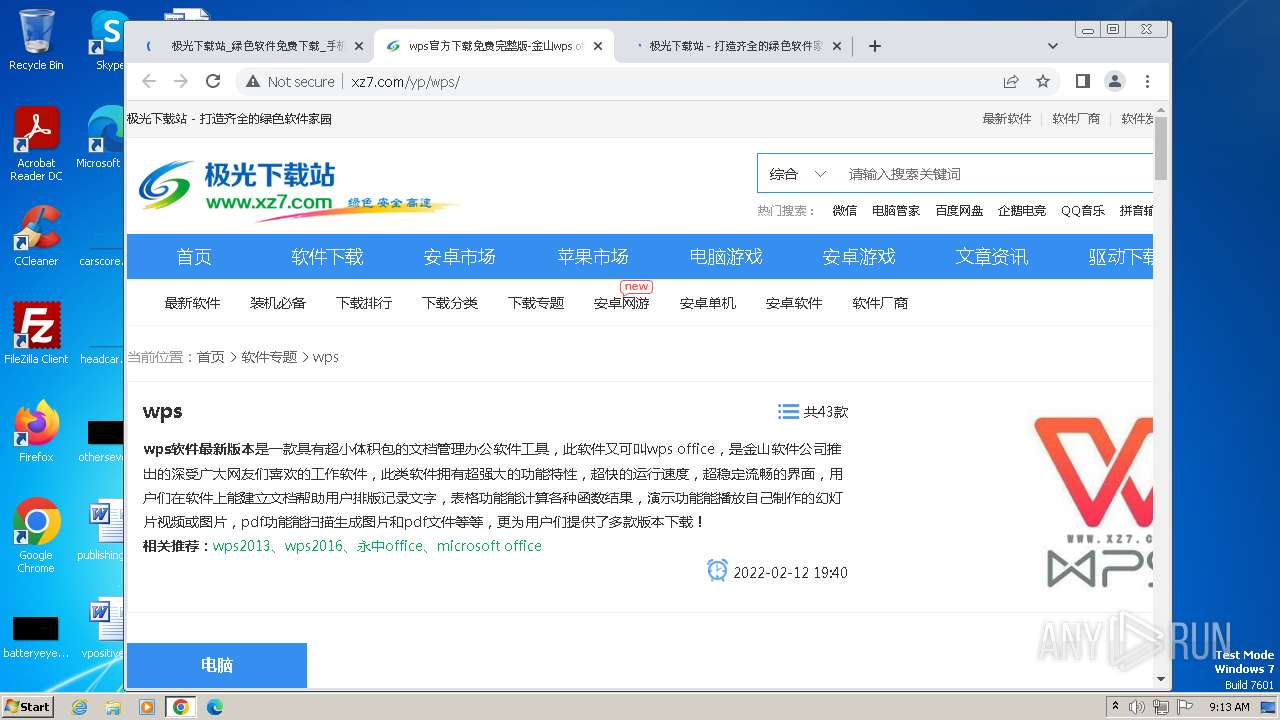Open the Share this page icon

[1011, 81]
